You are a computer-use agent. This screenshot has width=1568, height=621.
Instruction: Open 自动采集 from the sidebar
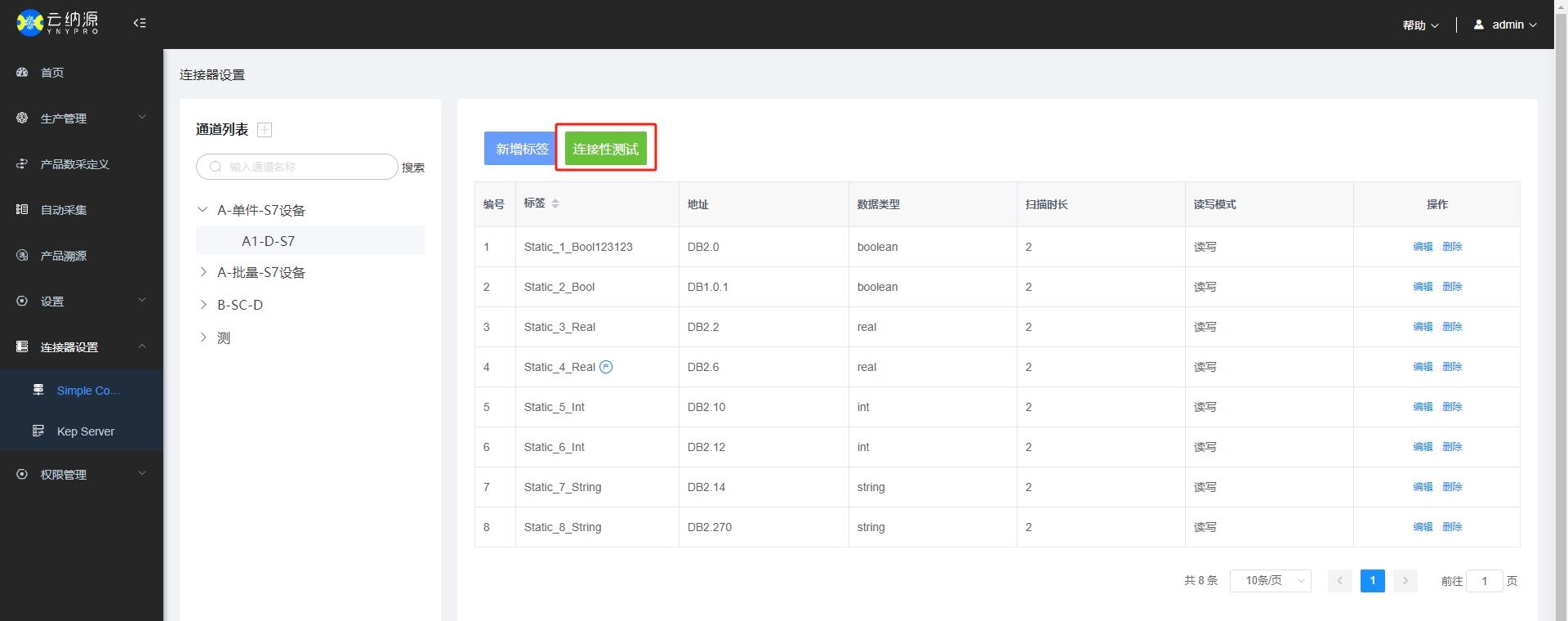click(64, 210)
